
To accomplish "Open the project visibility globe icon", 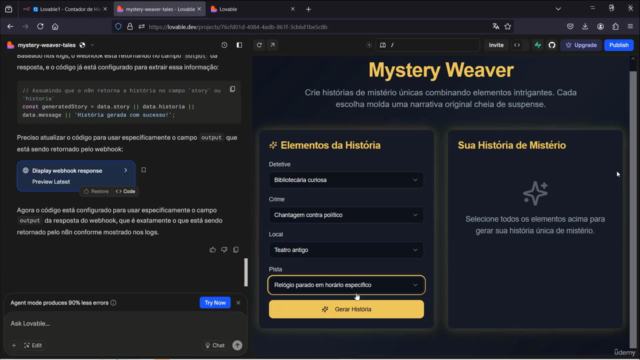I will click(x=82, y=45).
